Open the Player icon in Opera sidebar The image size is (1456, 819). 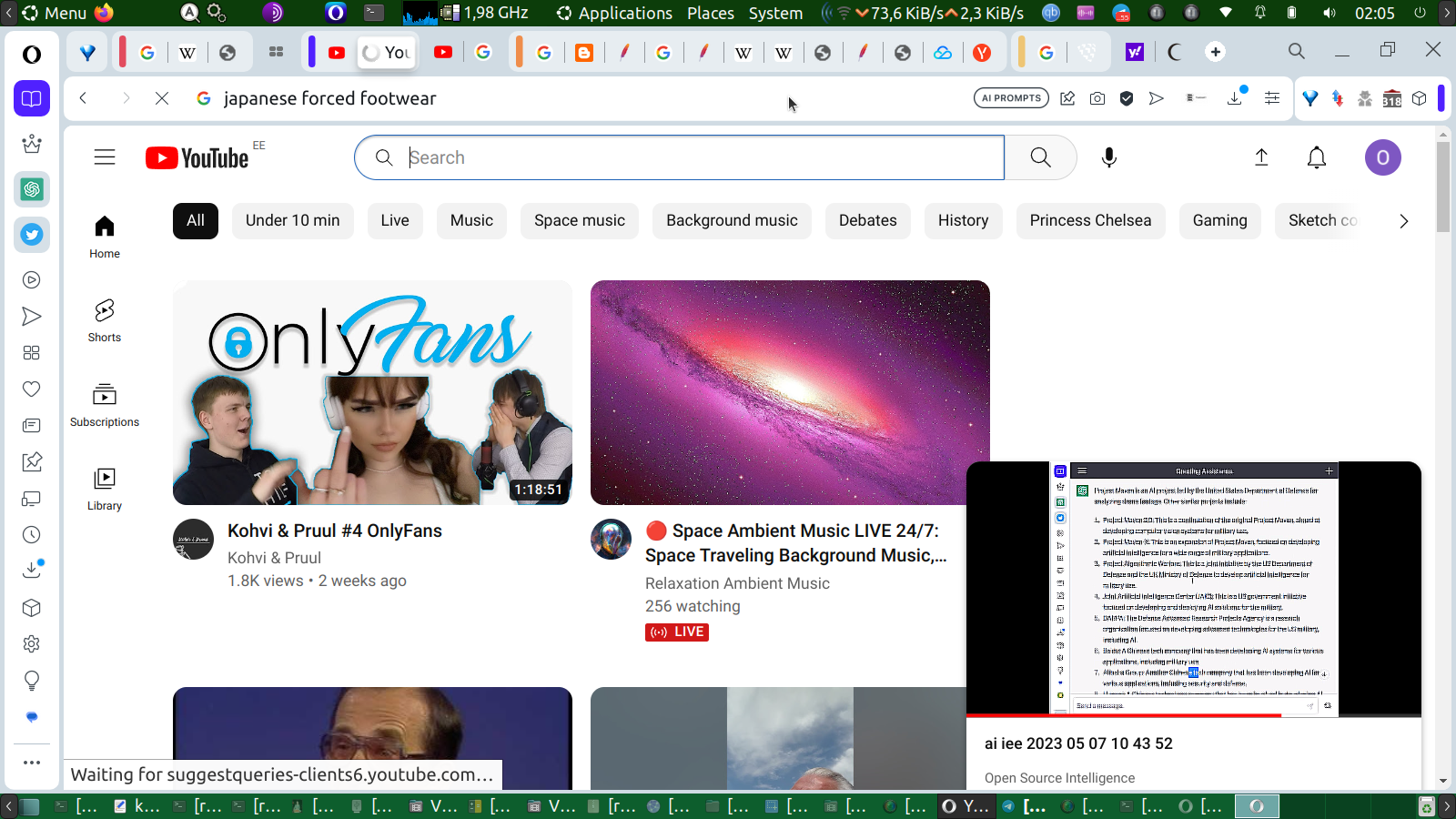[x=32, y=280]
